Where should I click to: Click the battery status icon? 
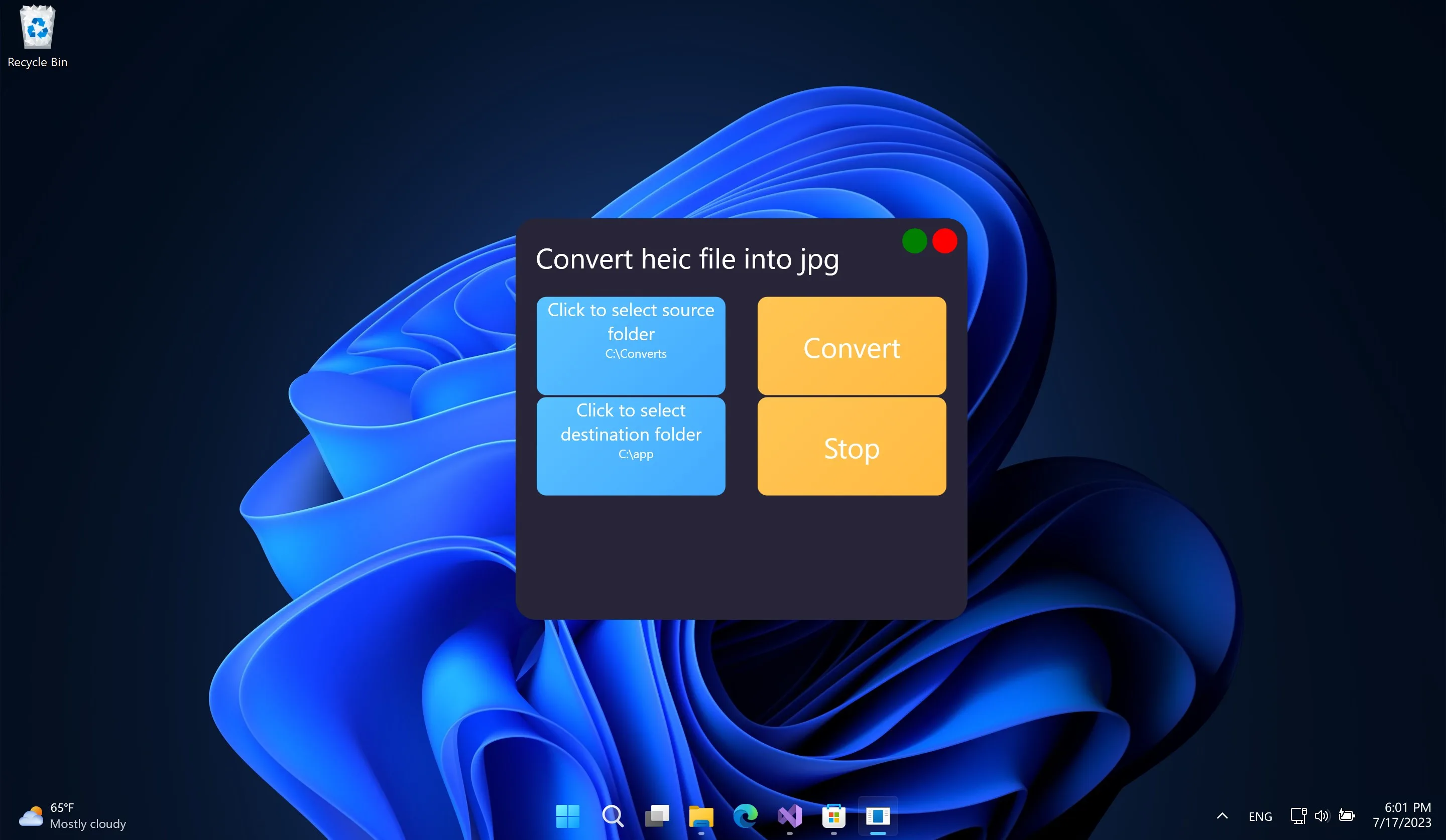(1347, 815)
